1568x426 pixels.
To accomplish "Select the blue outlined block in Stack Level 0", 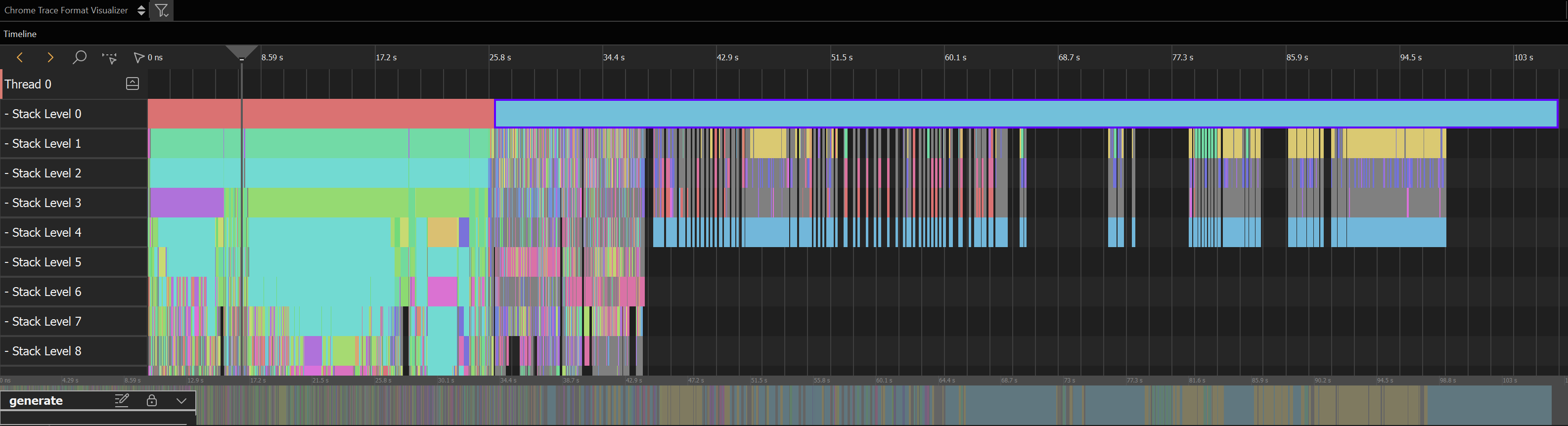I will (x=1026, y=114).
